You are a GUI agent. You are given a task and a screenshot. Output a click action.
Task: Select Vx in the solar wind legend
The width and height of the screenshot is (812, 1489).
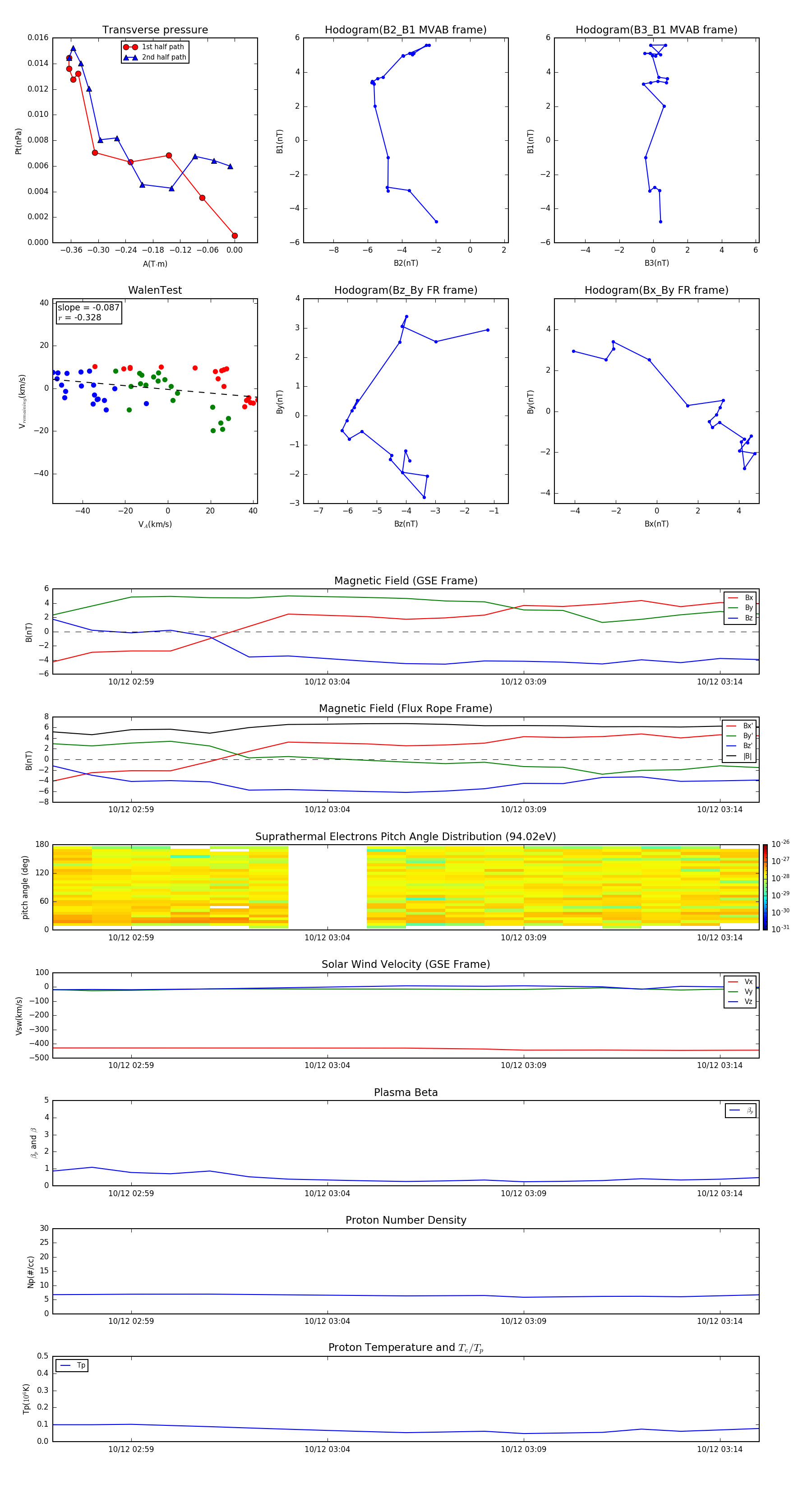click(x=740, y=981)
